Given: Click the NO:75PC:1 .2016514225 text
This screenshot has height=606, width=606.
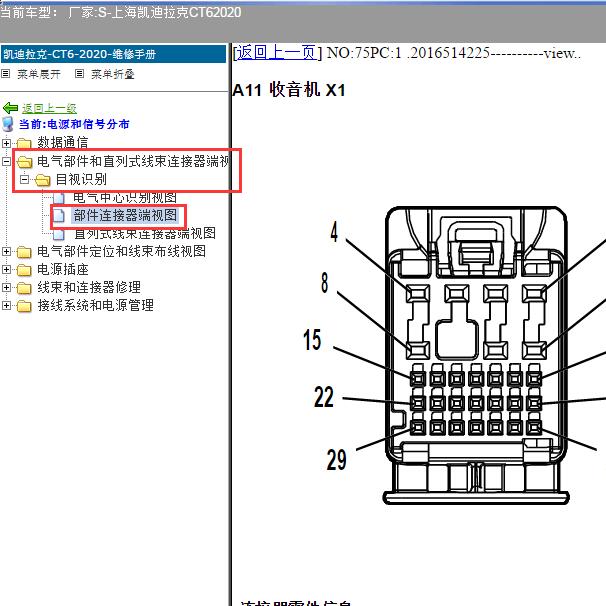Looking at the screenshot, I should pyautogui.click(x=408, y=53).
